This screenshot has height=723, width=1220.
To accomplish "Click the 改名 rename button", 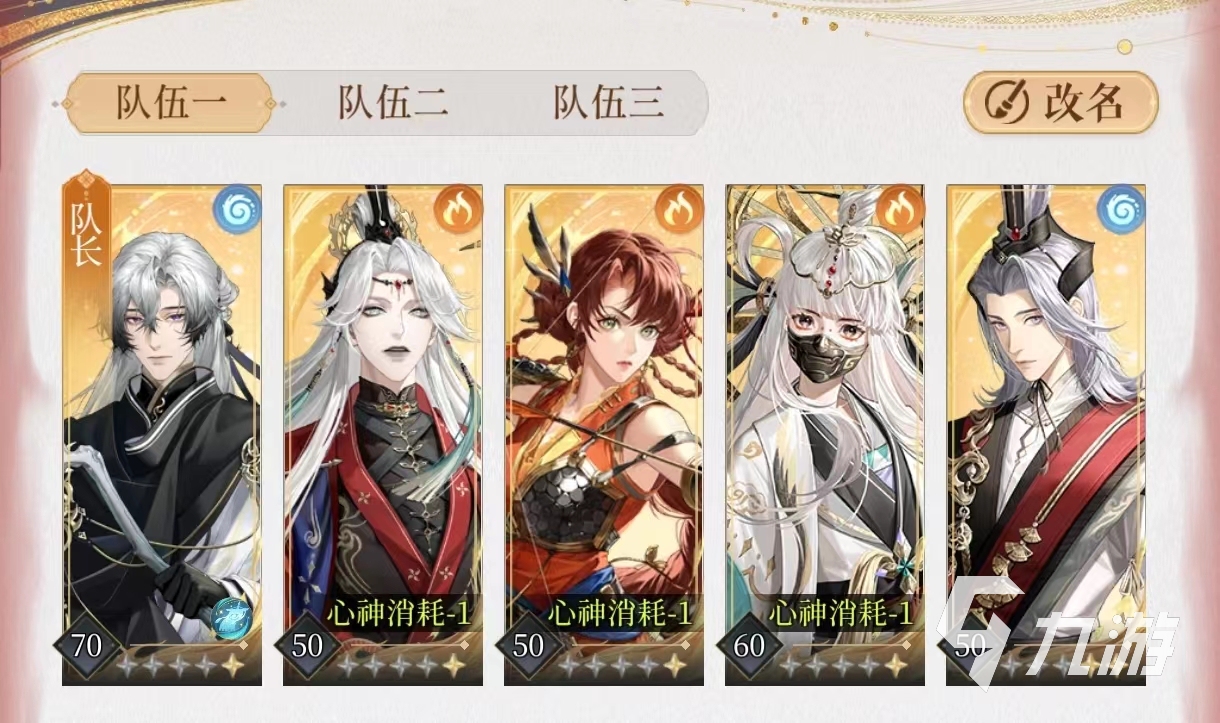I will [x=1061, y=102].
